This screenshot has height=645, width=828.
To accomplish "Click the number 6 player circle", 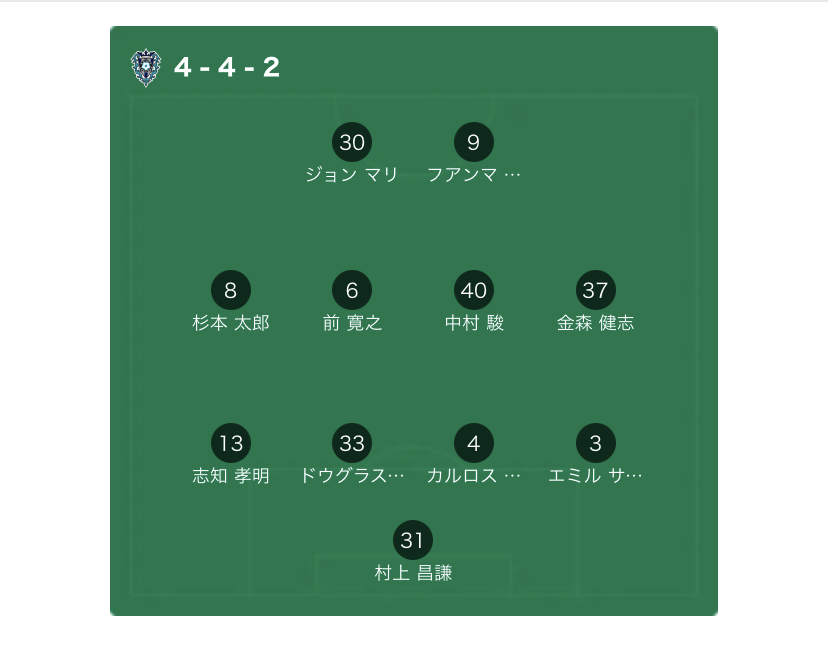I will click(x=352, y=290).
